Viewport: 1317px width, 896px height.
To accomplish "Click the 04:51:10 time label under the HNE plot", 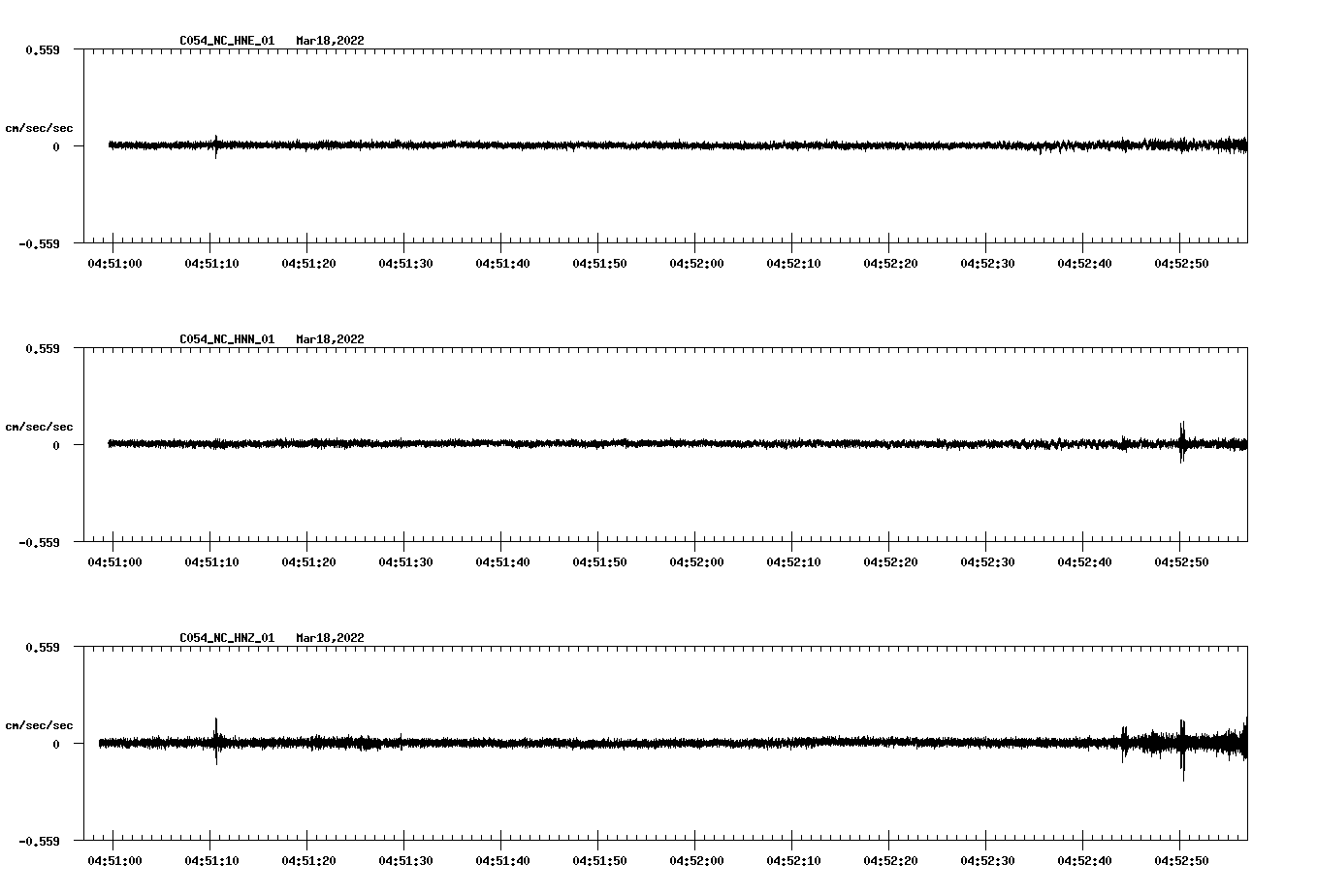I will click(211, 264).
